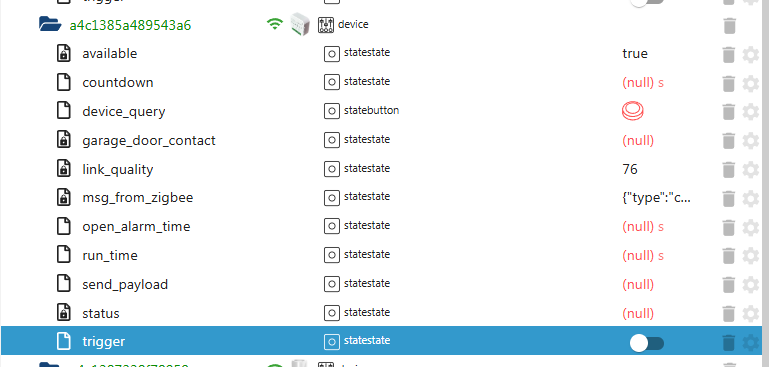Viewport: 769px width, 367px height.
Task: Delete the msg_from_zigbee state
Action: (729, 199)
